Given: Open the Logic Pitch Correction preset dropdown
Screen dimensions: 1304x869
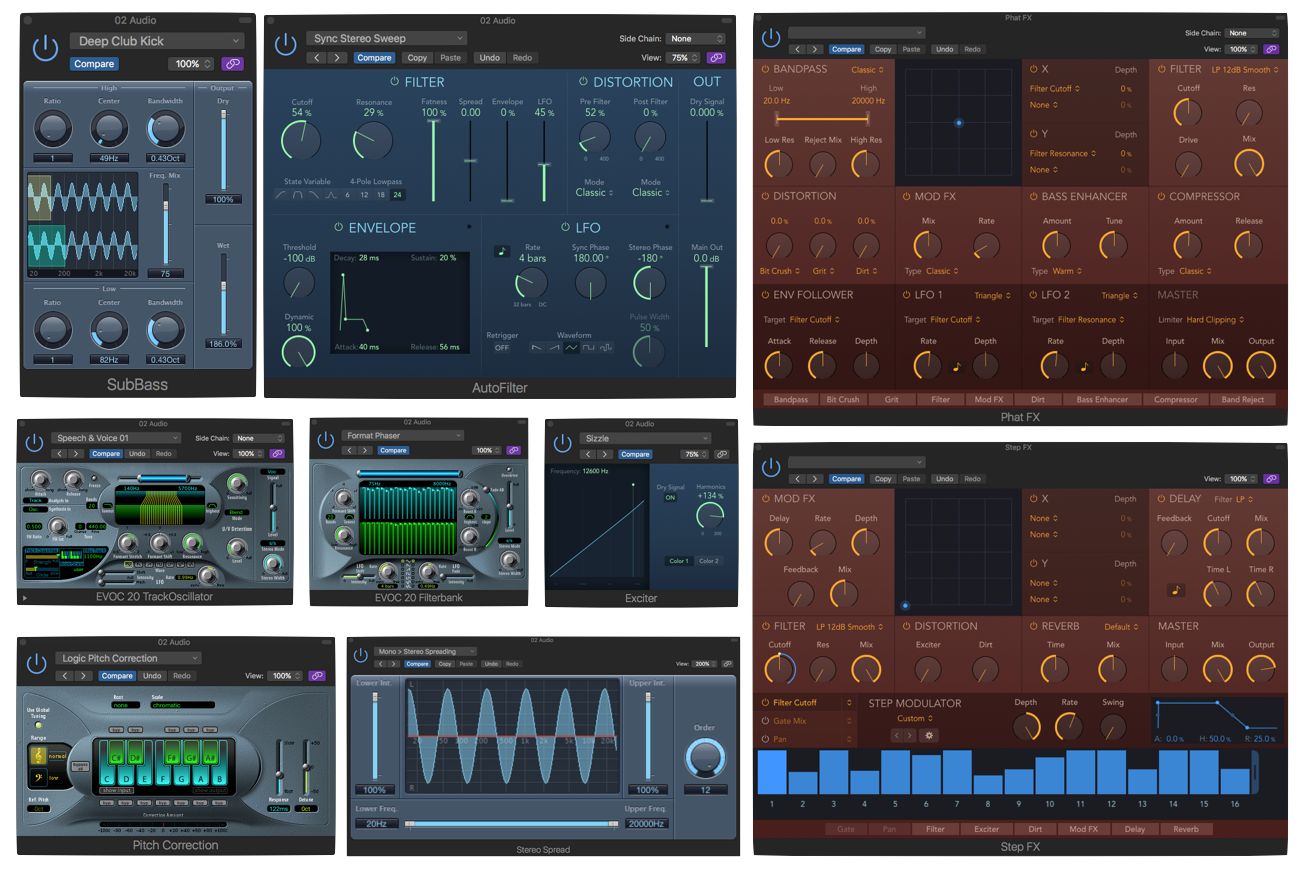Looking at the screenshot, I should (128, 658).
